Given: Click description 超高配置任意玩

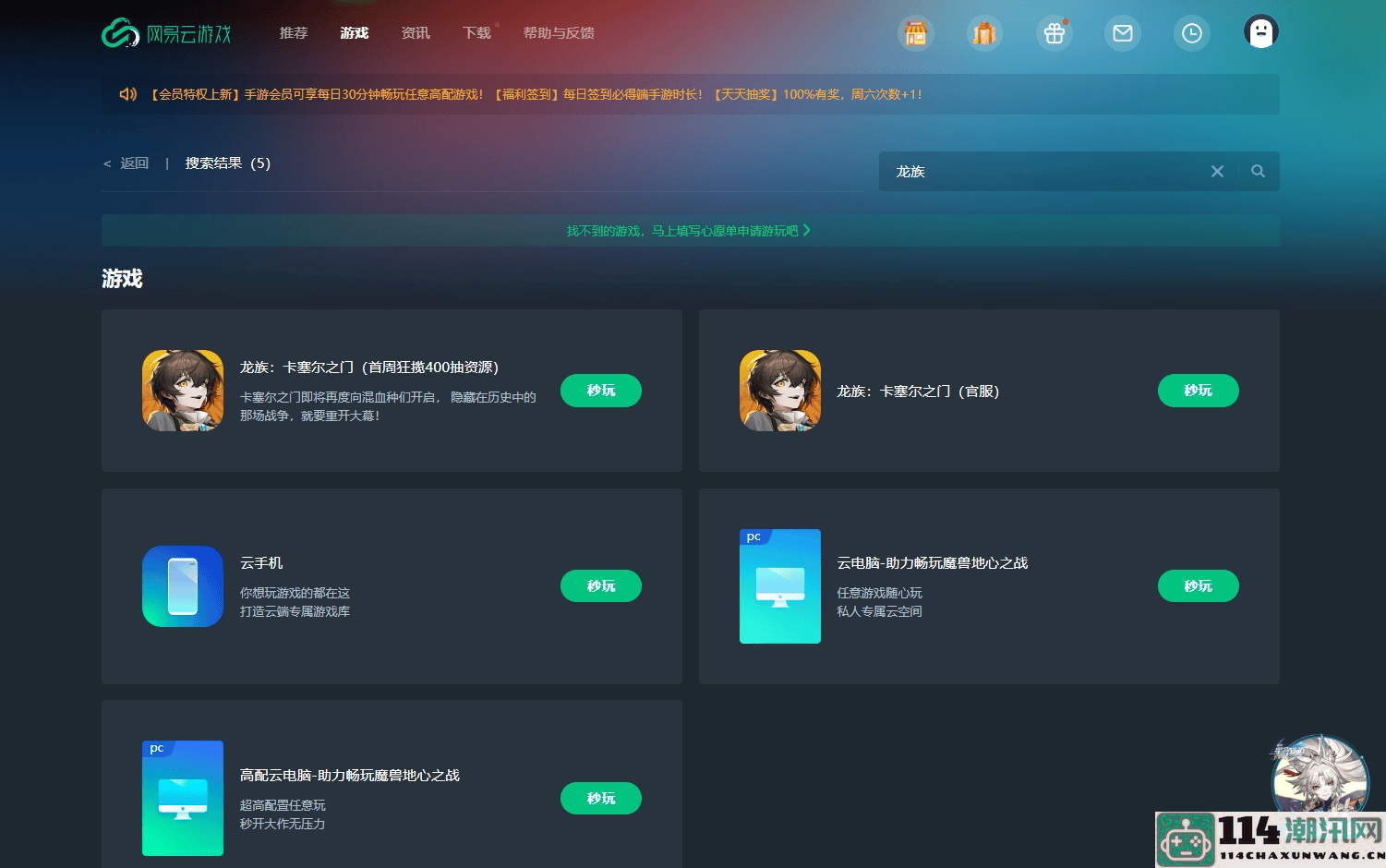Looking at the screenshot, I should point(283,805).
